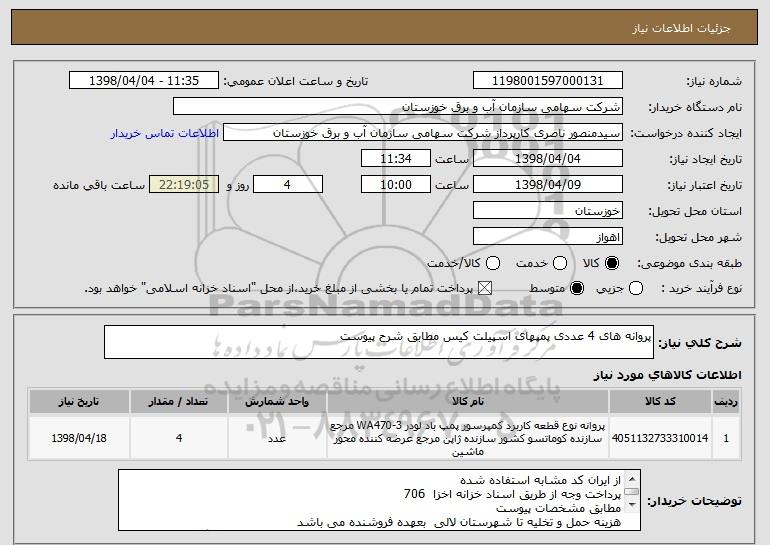Choose the متوسط purchase type radio

[x=577, y=288]
